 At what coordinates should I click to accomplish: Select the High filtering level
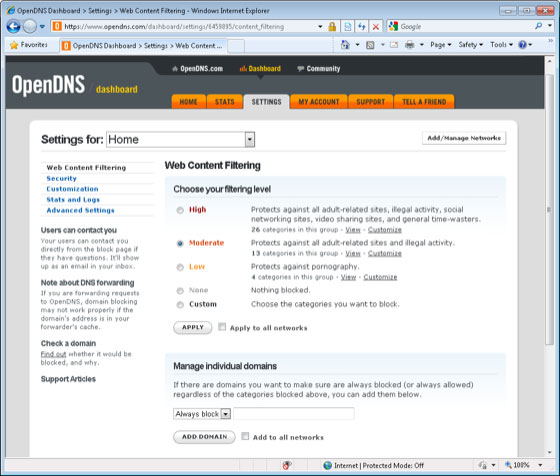pos(180,210)
